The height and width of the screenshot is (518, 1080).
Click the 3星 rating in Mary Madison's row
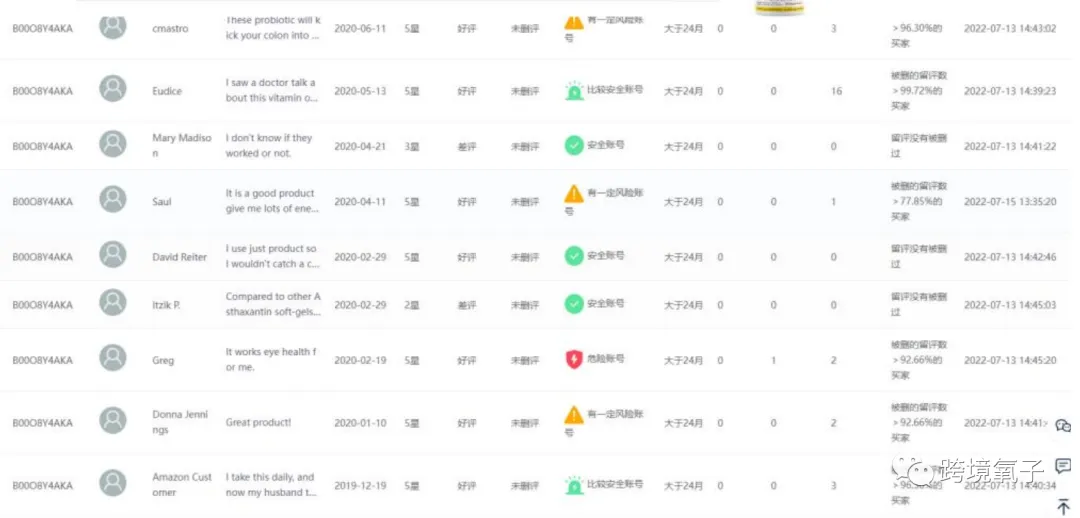(x=411, y=146)
